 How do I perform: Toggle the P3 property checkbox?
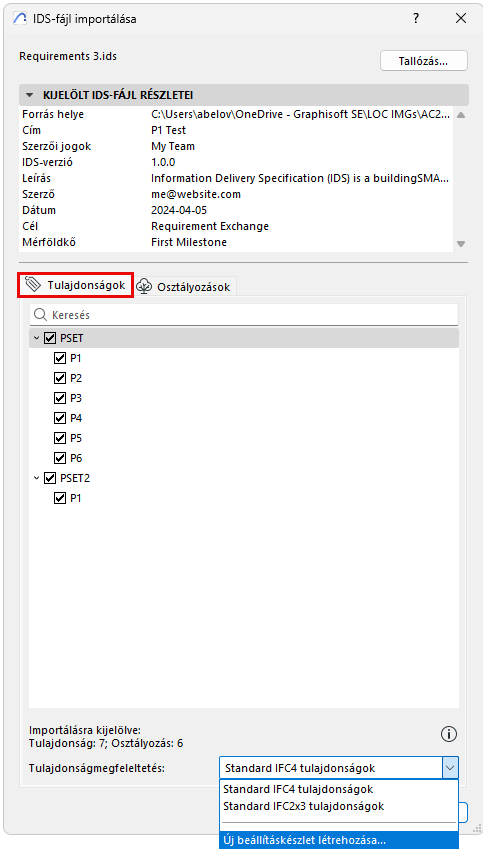tap(60, 398)
